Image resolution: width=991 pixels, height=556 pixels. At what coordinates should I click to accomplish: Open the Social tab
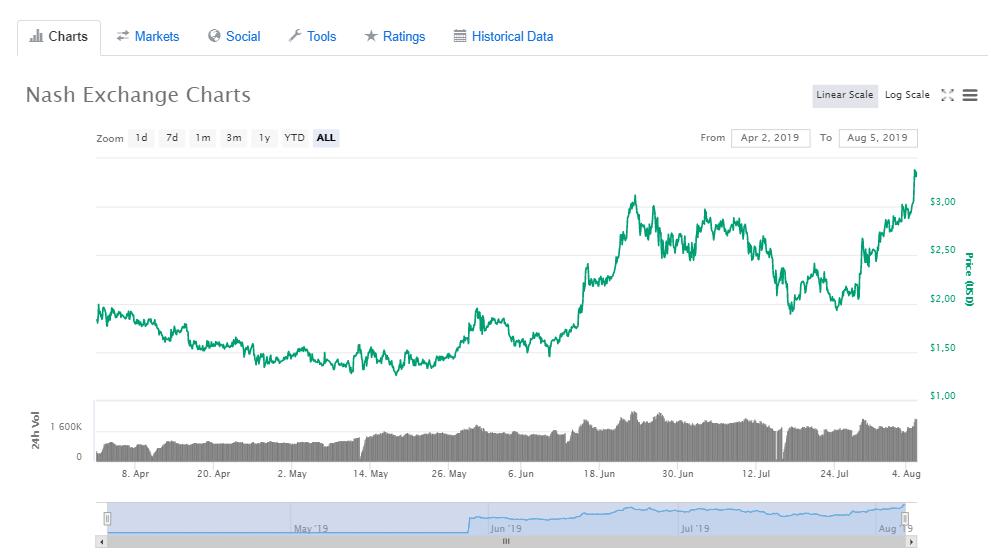pos(234,37)
